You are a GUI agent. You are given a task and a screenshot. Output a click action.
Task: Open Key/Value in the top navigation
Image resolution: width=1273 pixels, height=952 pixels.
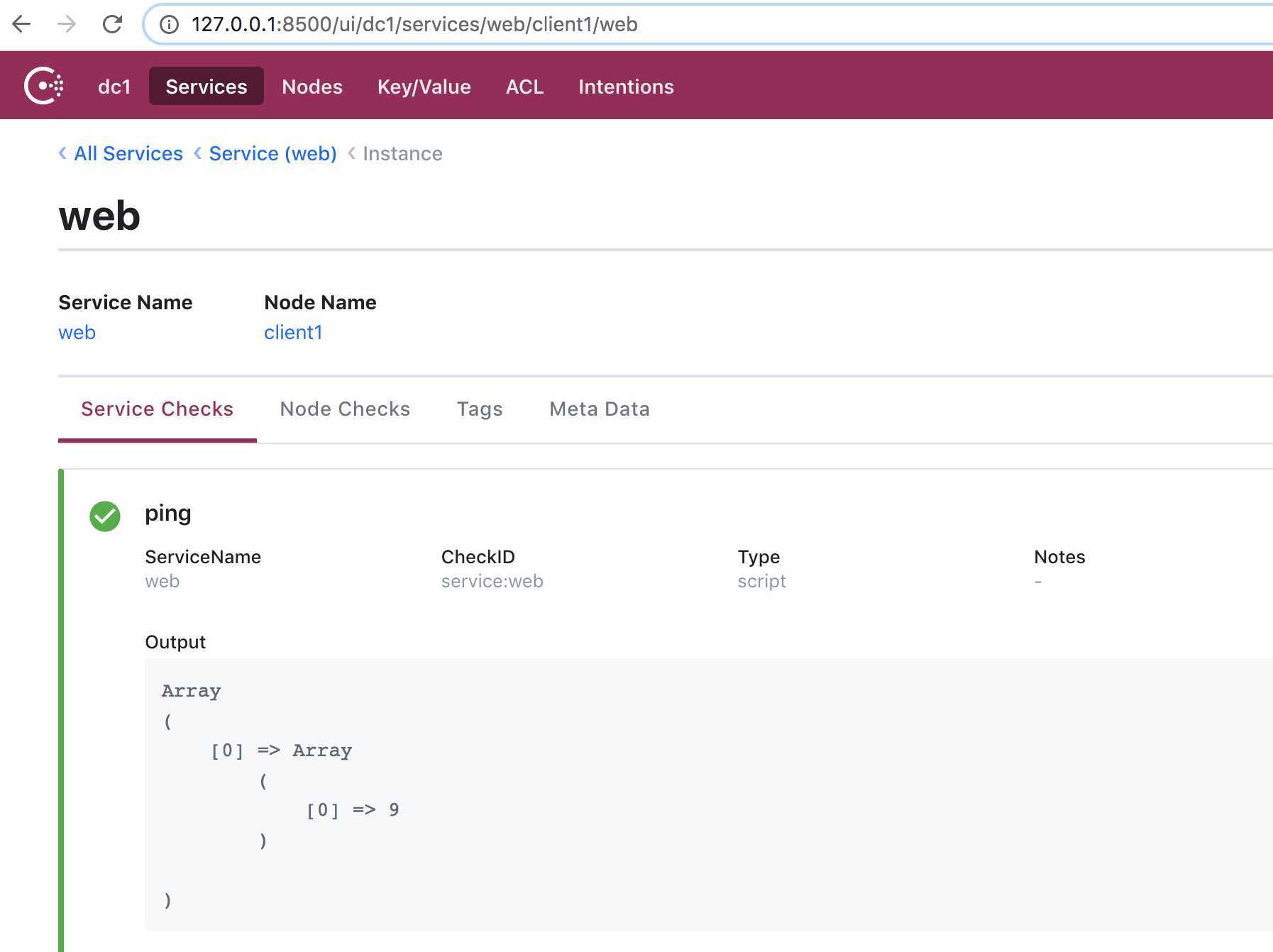[x=424, y=87]
